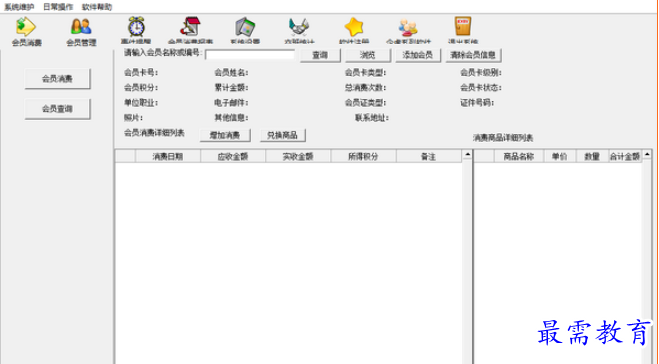The height and width of the screenshot is (364, 659).
Task: Open the member consumption report toolbar icon
Action: (190, 30)
